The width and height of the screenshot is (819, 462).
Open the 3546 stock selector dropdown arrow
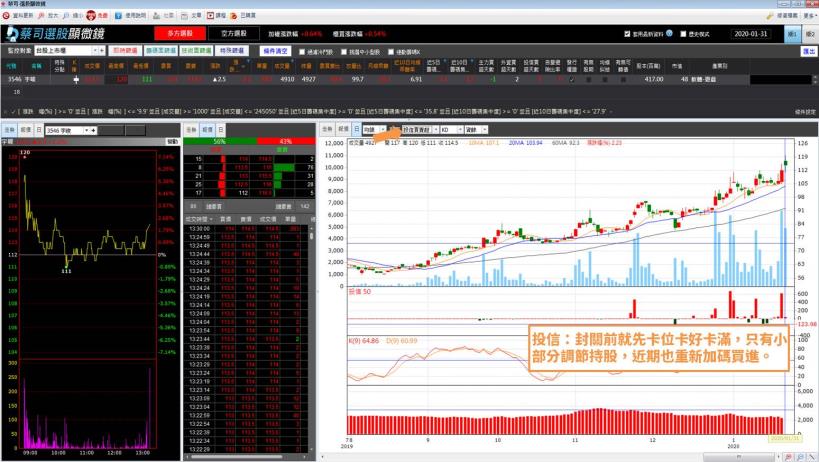(87, 131)
